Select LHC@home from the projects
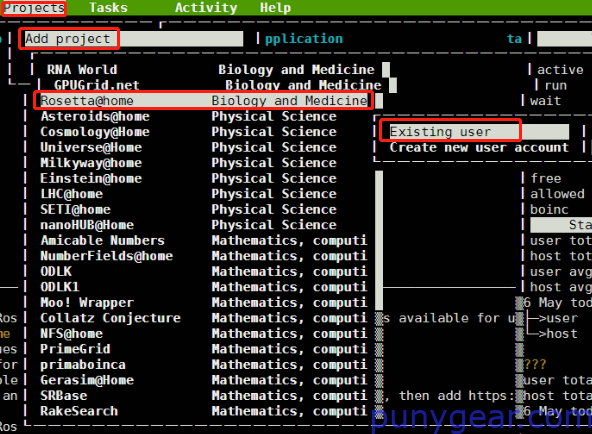592x434 pixels. coord(204,194)
